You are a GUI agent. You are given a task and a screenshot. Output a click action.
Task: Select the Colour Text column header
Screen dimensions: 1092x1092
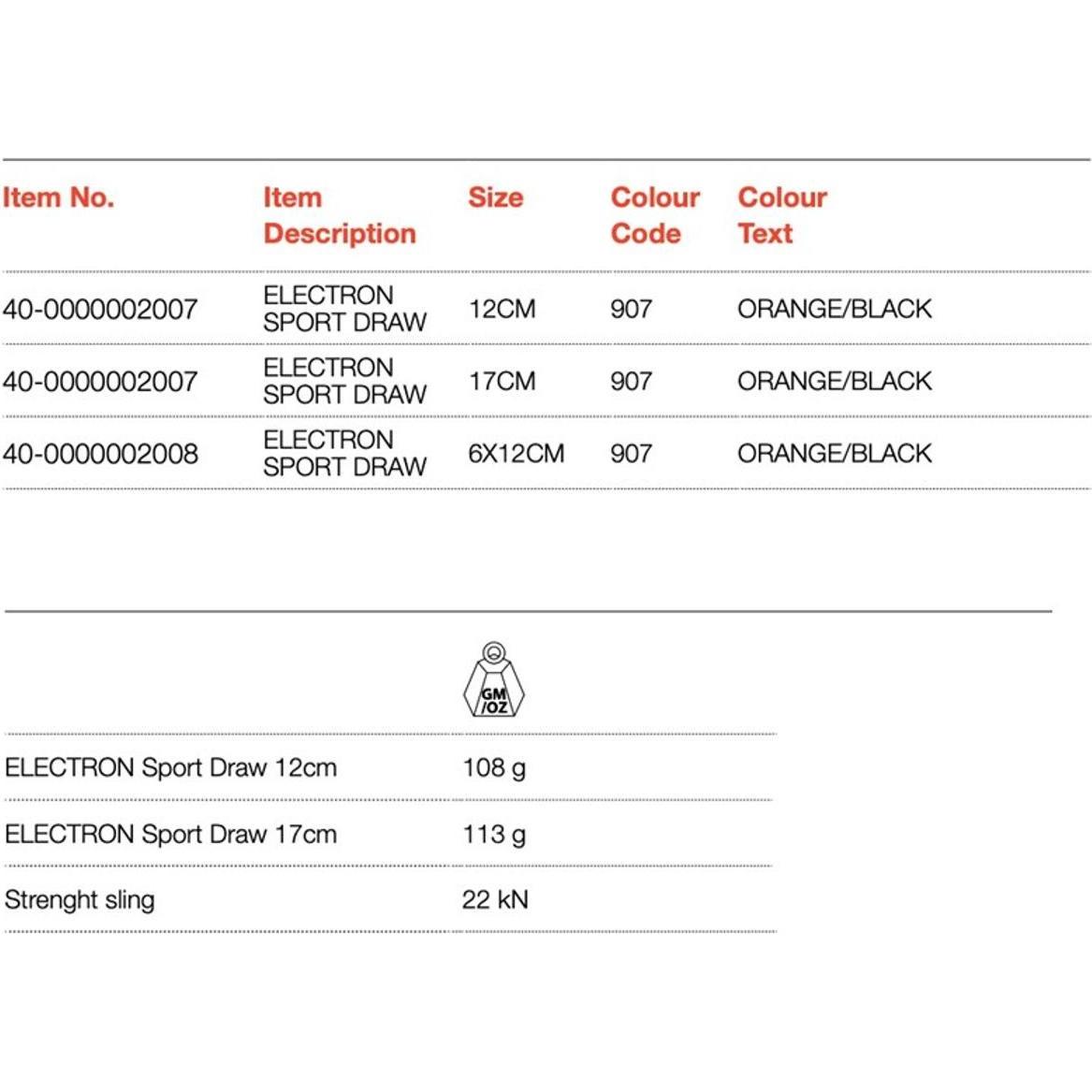click(x=781, y=215)
